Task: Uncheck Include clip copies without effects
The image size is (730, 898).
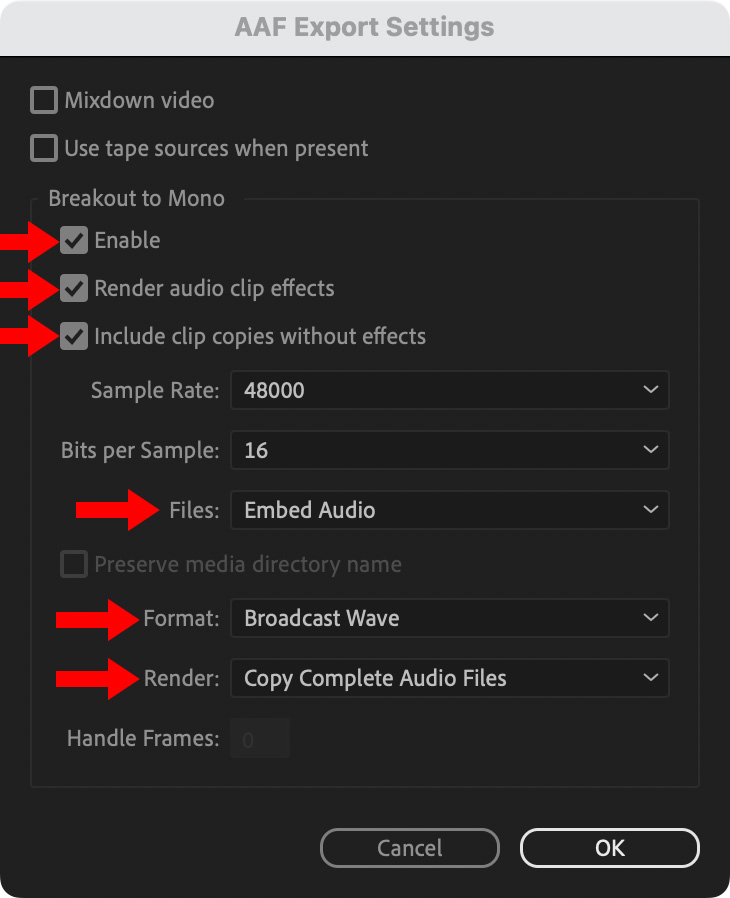Action: pos(74,337)
